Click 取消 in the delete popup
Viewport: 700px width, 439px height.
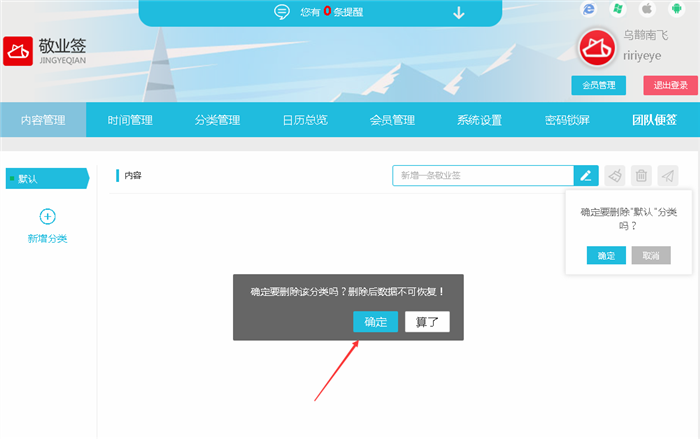coord(651,255)
